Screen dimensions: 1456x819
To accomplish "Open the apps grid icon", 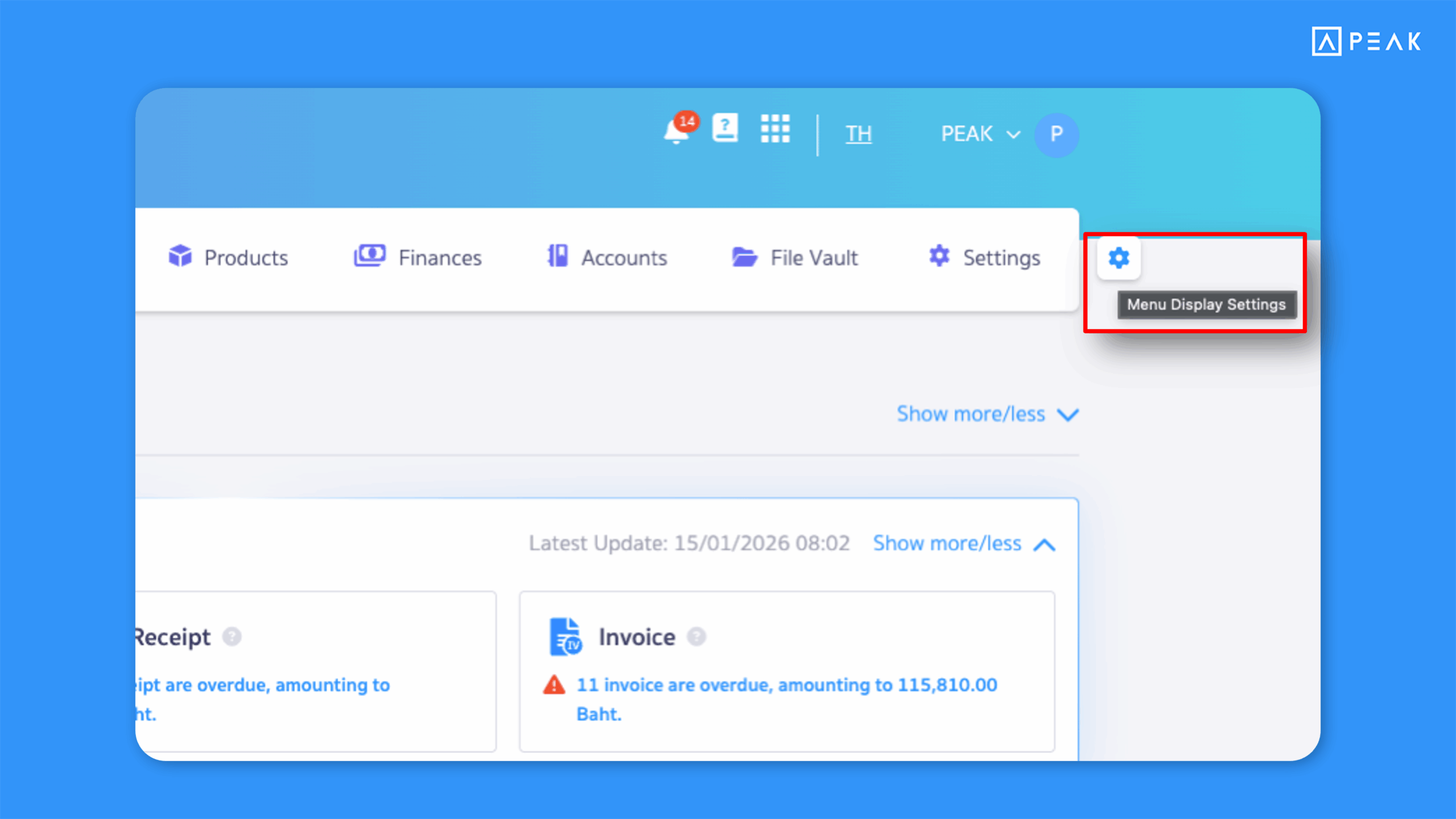I will tap(775, 129).
